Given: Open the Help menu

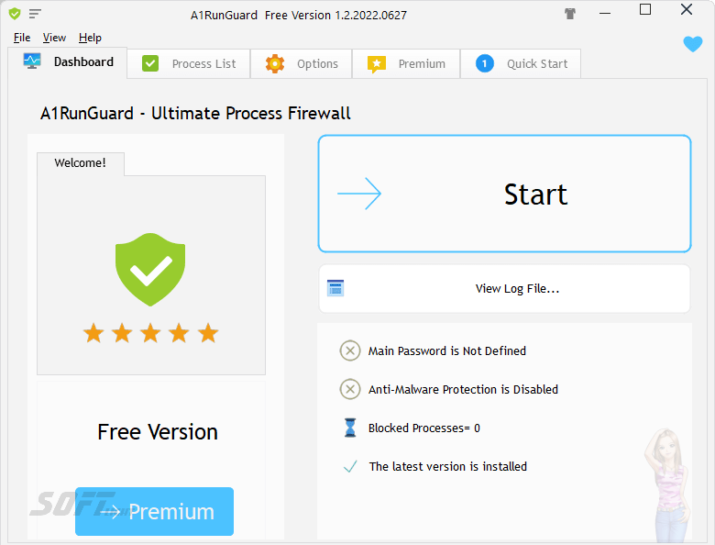Looking at the screenshot, I should [x=90, y=37].
